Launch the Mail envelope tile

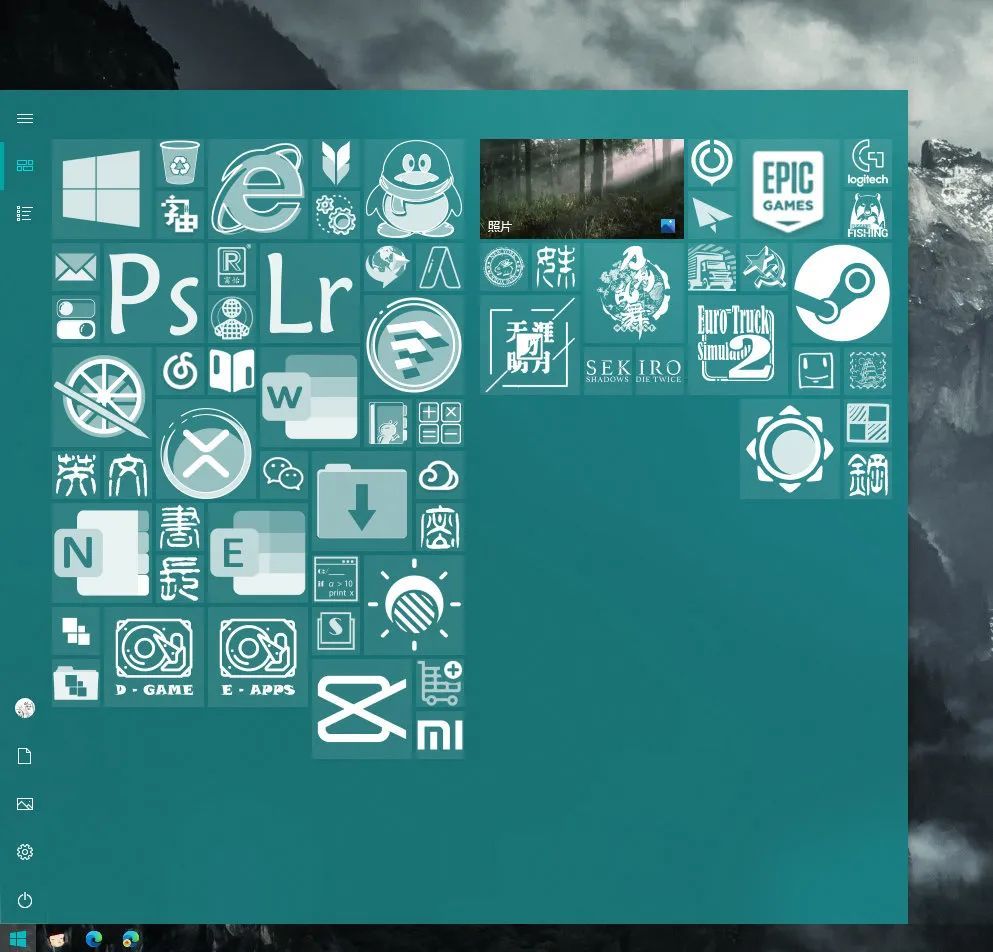click(x=76, y=267)
